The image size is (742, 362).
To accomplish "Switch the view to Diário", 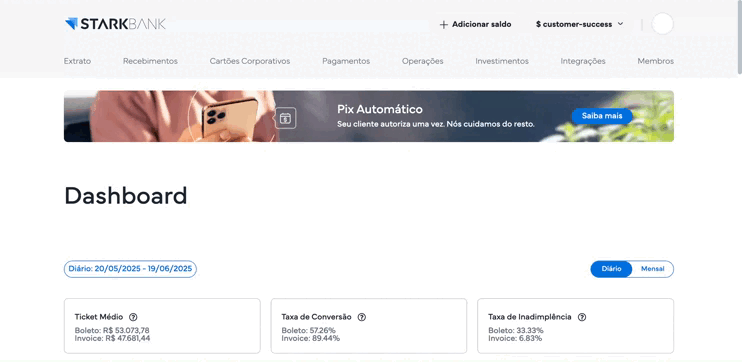I will pos(611,269).
